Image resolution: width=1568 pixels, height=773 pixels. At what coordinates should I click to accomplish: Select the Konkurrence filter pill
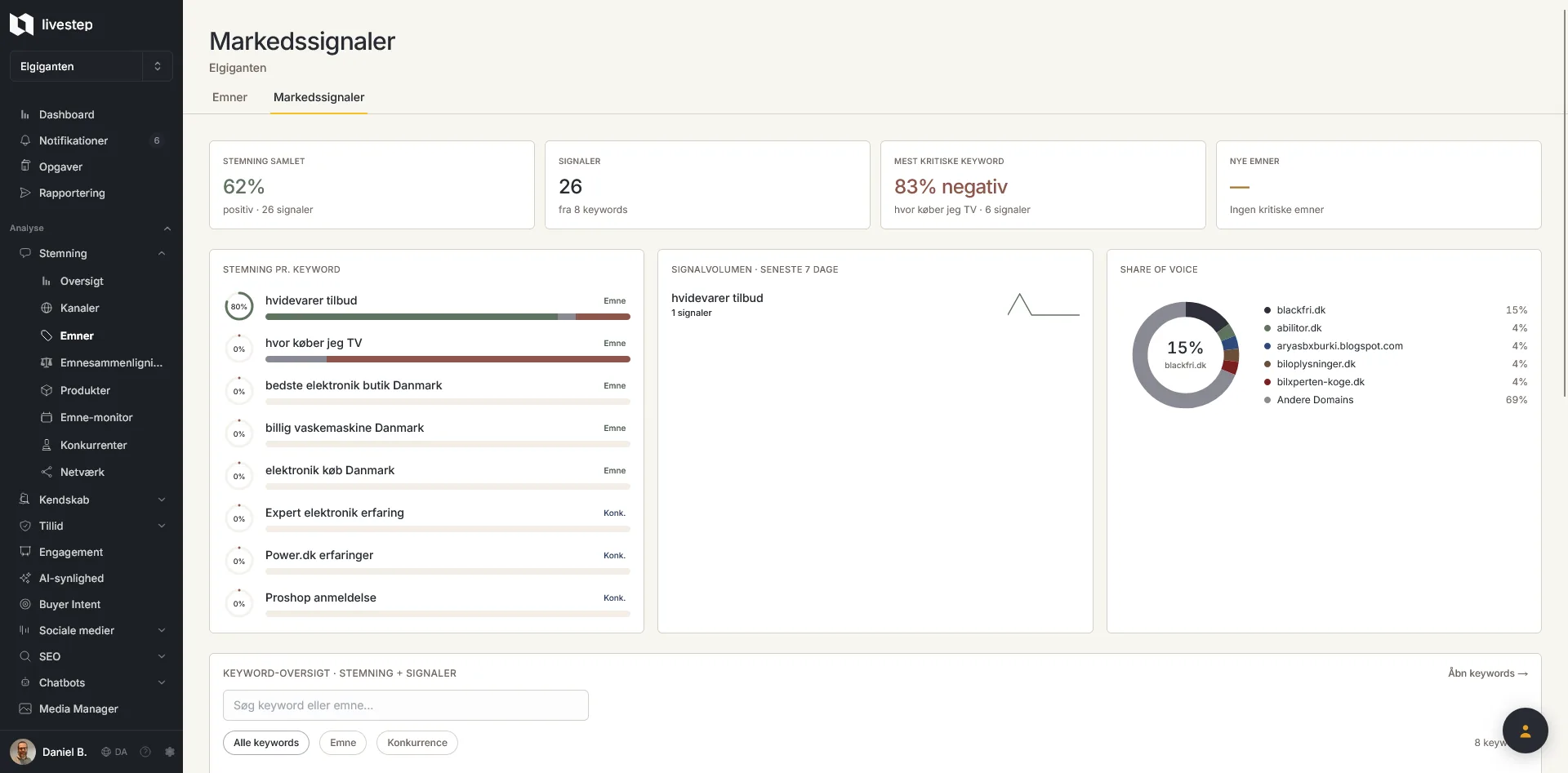pos(417,743)
